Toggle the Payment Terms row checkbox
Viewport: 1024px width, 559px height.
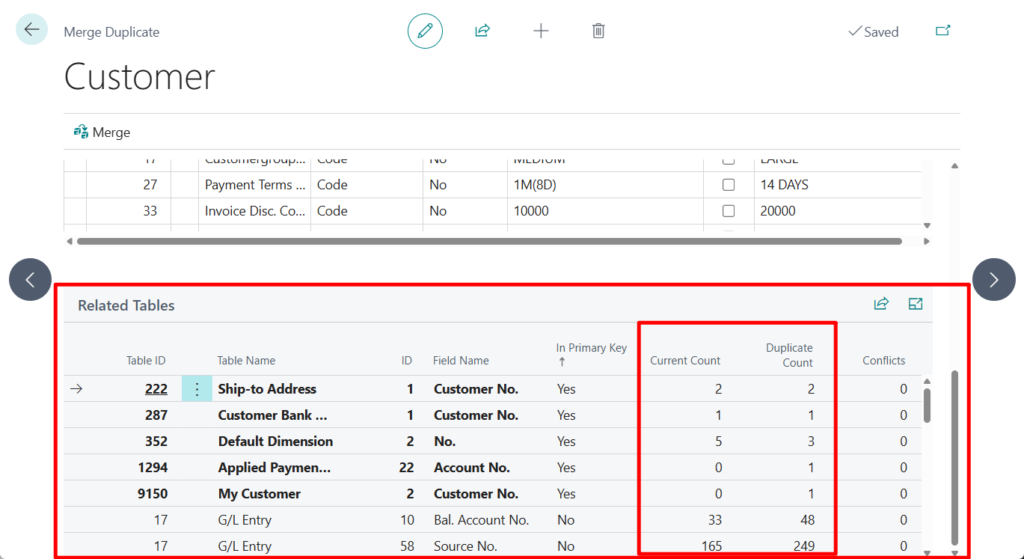coord(728,185)
